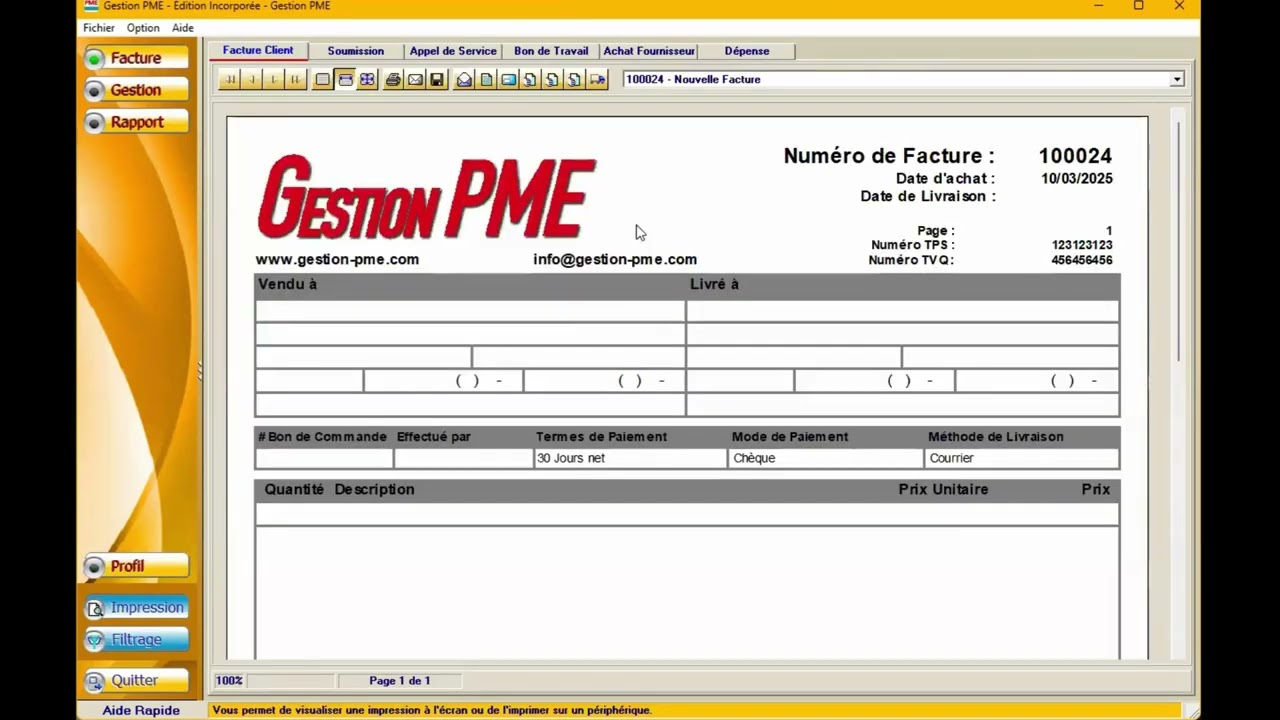
Task: Click the 'Page 1 de 1' status indicator
Action: click(400, 681)
